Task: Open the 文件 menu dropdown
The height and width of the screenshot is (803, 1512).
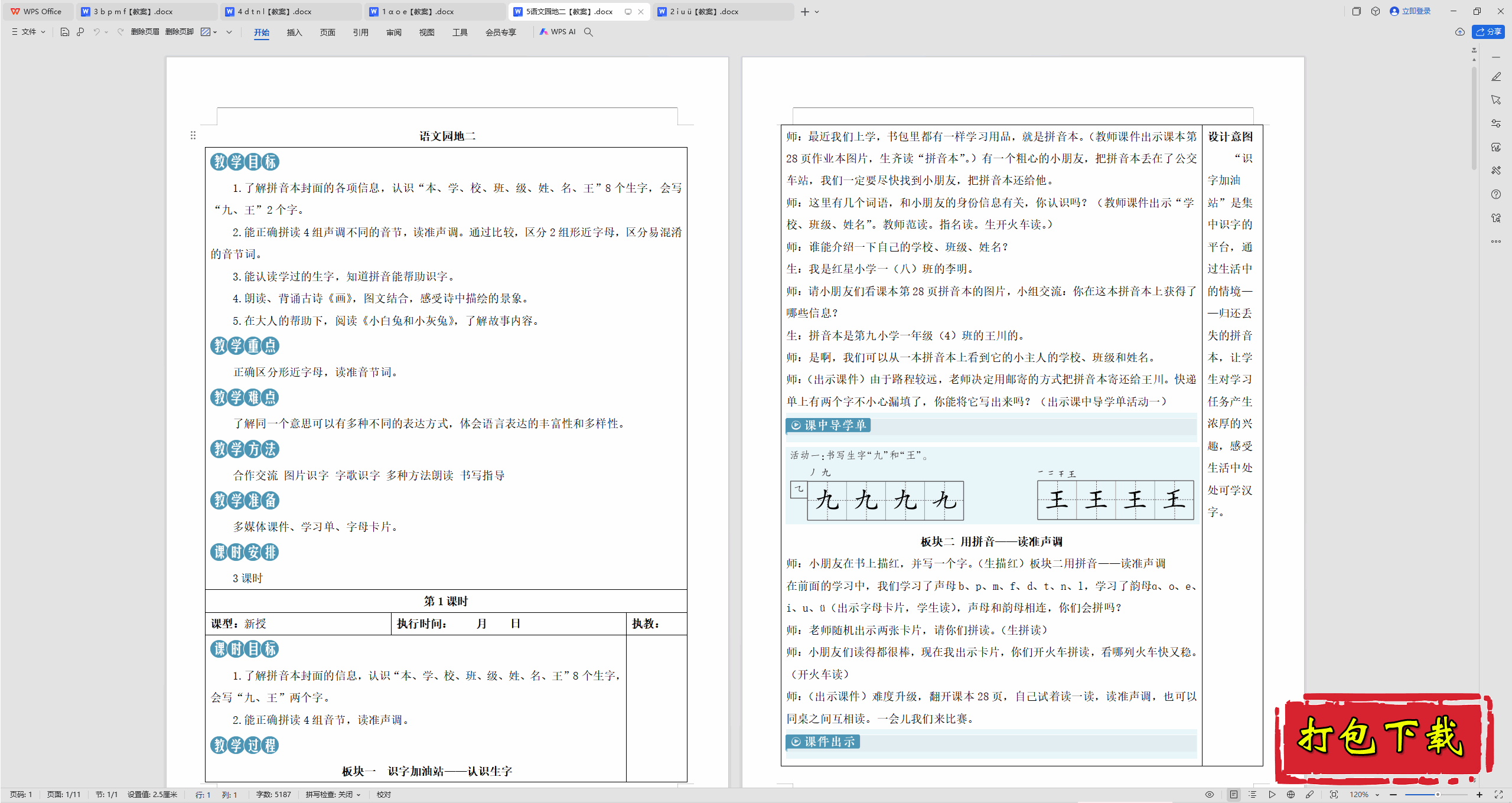Action: [28, 32]
